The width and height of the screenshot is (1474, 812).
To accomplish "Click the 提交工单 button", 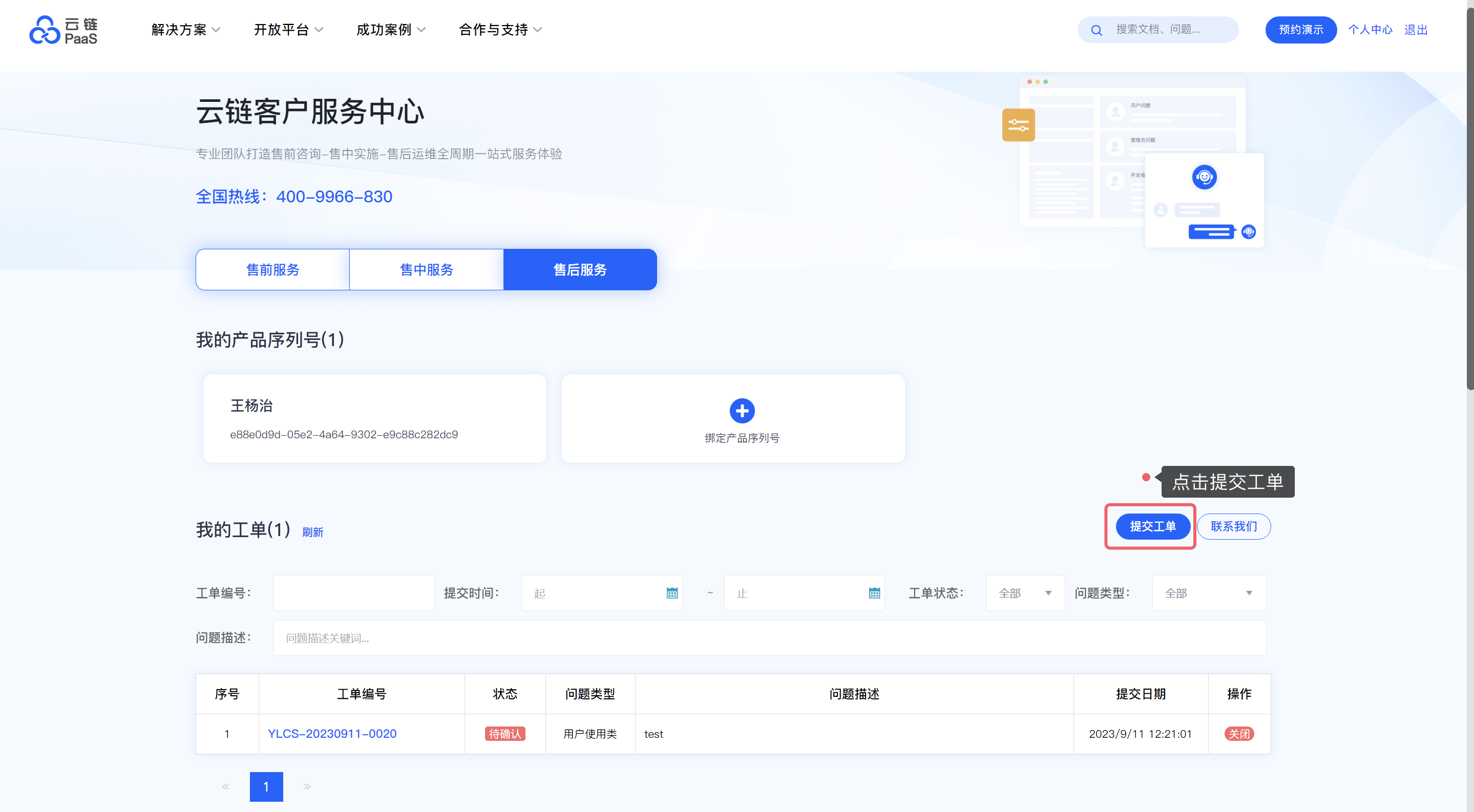I will tap(1152, 526).
